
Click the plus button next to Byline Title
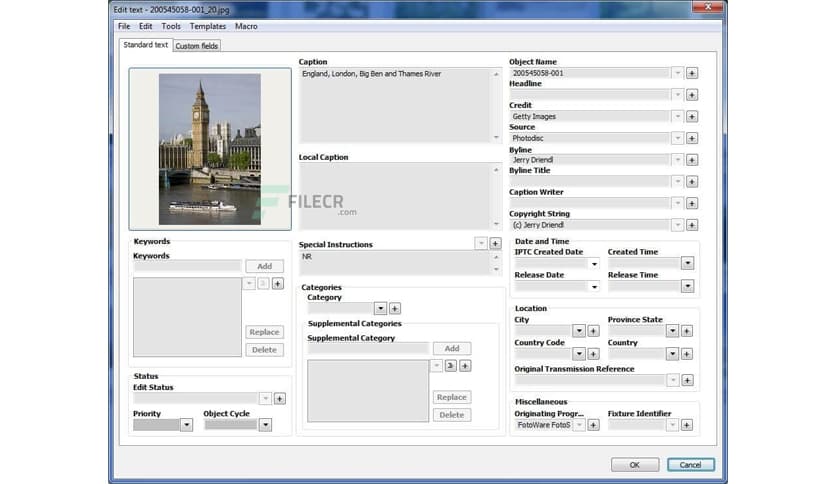(x=692, y=182)
